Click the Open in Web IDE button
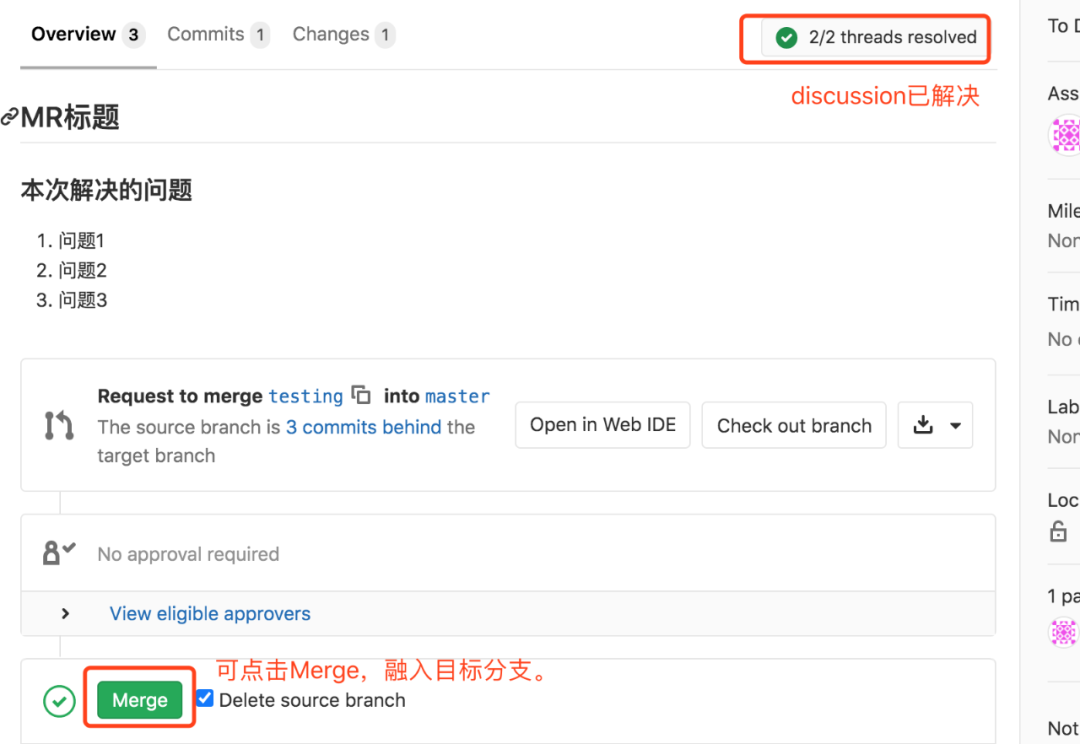1080x744 pixels. [602, 425]
